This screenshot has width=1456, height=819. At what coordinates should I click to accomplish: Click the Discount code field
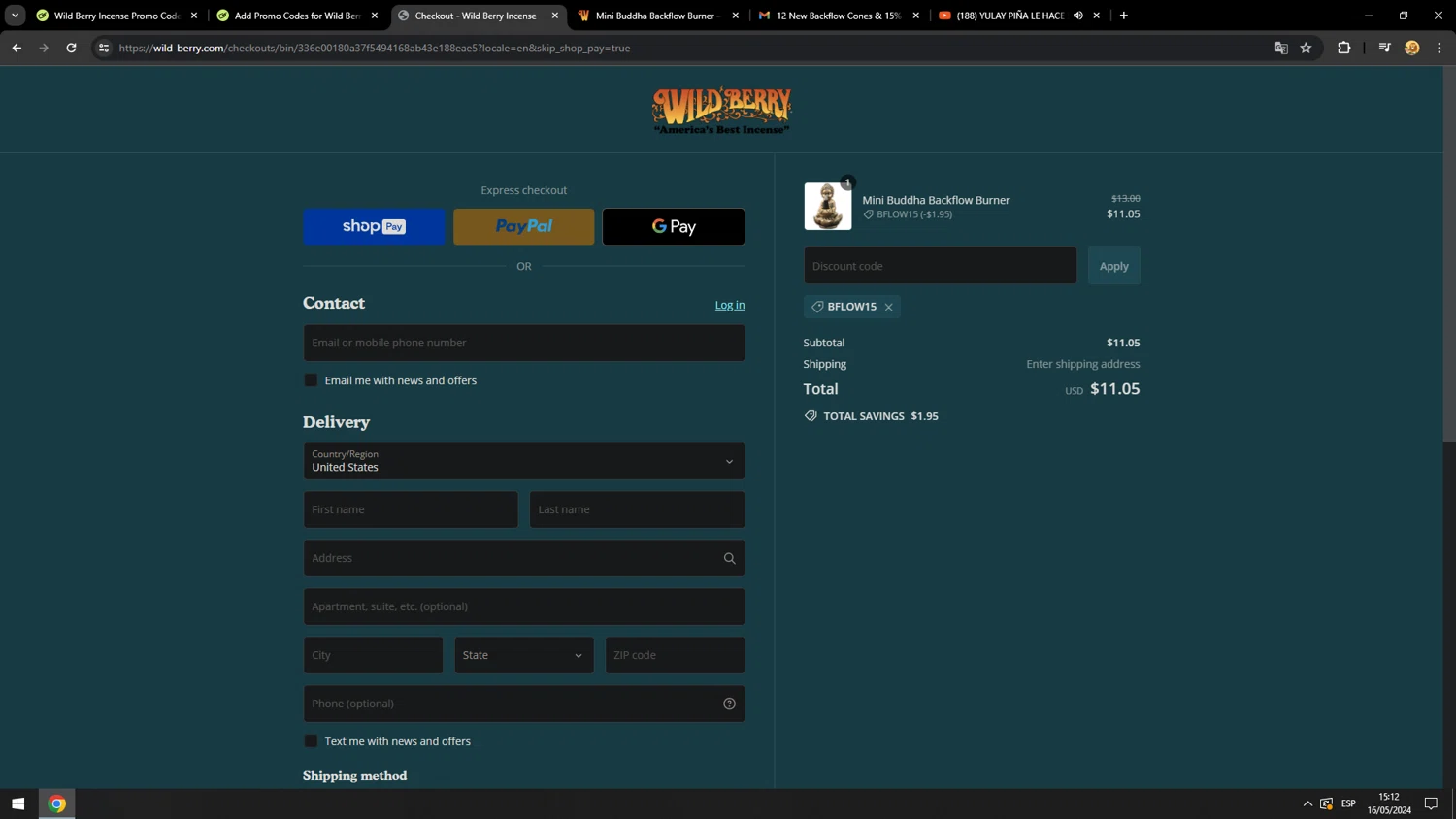[x=940, y=266]
